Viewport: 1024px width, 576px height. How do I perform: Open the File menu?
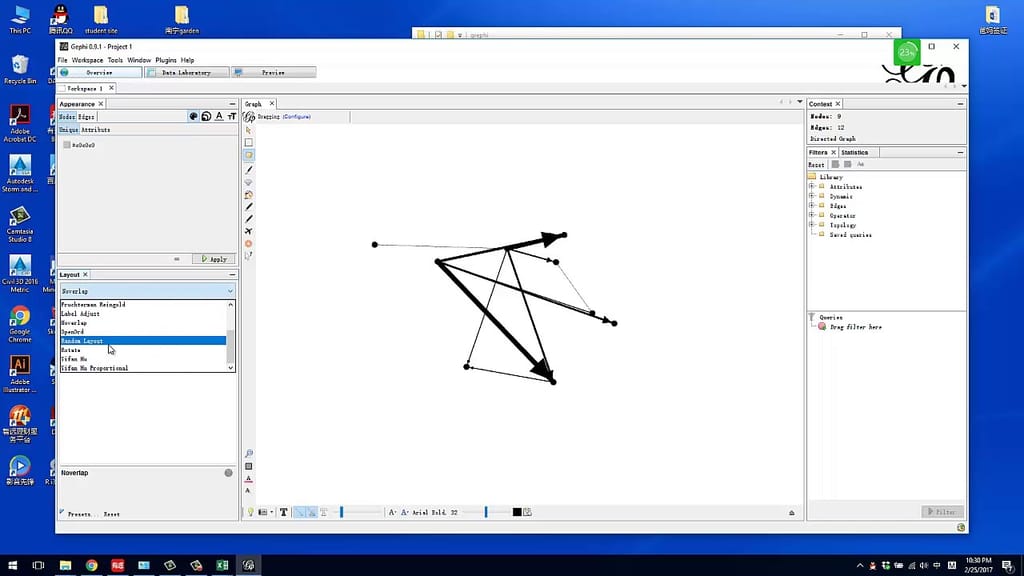click(63, 60)
